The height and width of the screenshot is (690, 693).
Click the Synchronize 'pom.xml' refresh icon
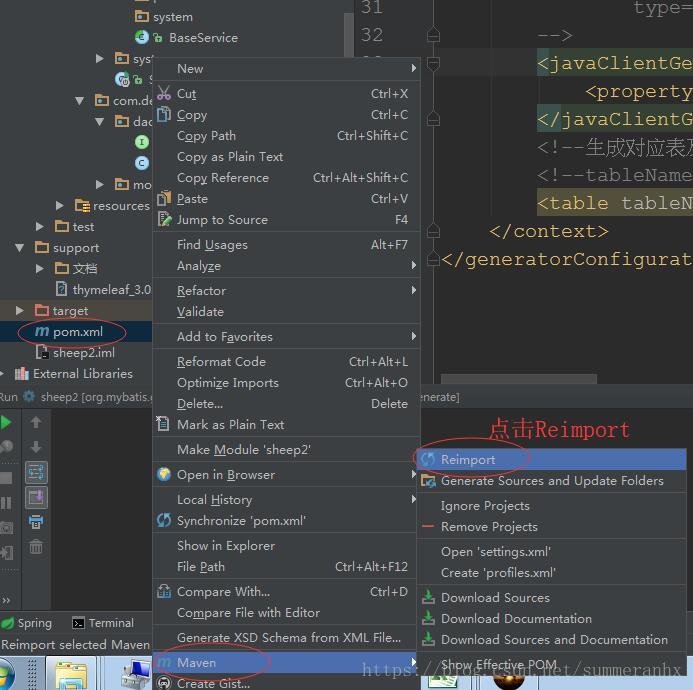(164, 520)
